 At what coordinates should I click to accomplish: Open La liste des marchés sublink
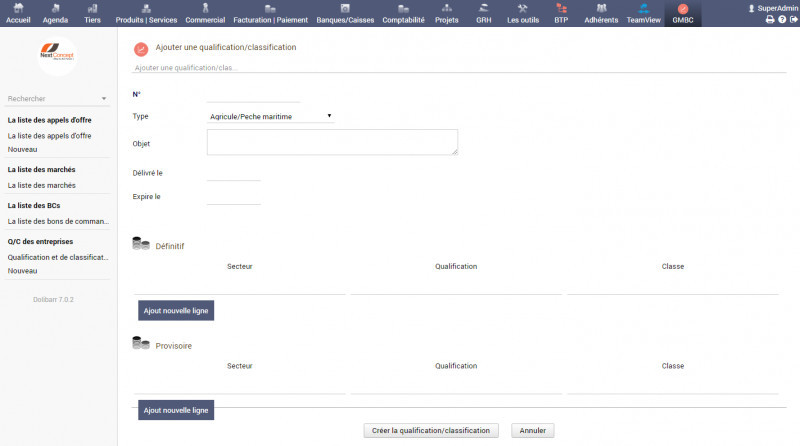coord(41,185)
